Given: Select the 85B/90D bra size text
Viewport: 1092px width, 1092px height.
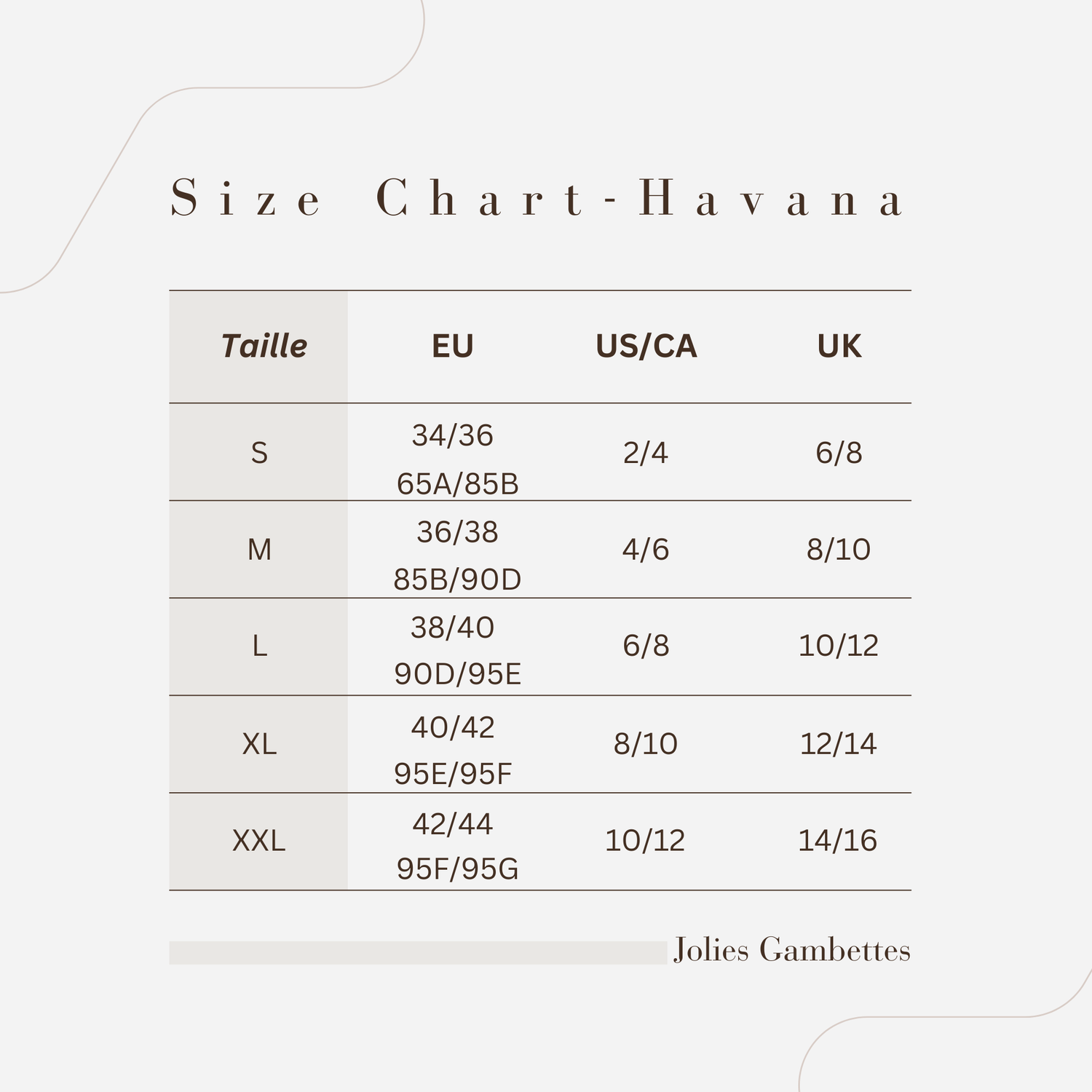Looking at the screenshot, I should point(457,579).
